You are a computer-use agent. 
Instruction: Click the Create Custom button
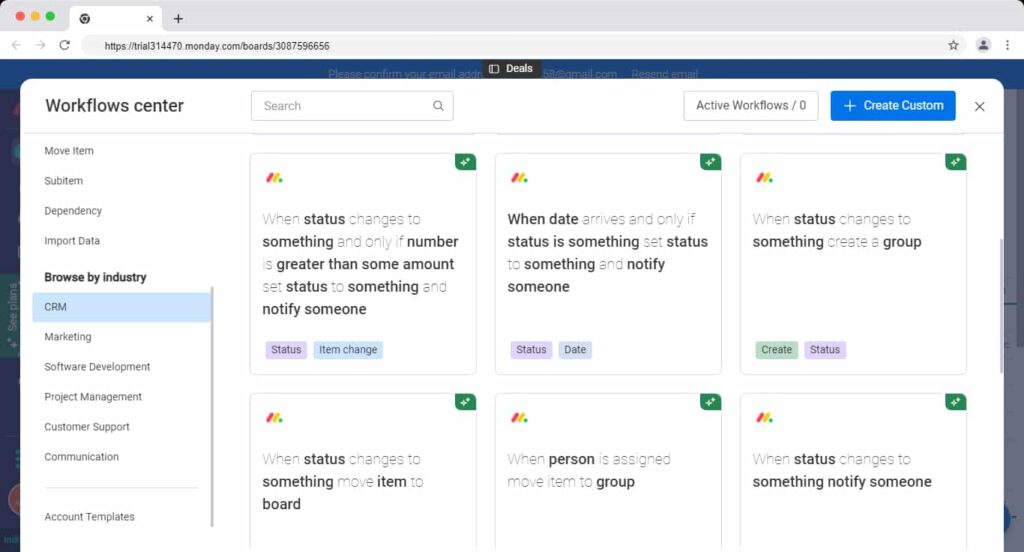point(892,106)
